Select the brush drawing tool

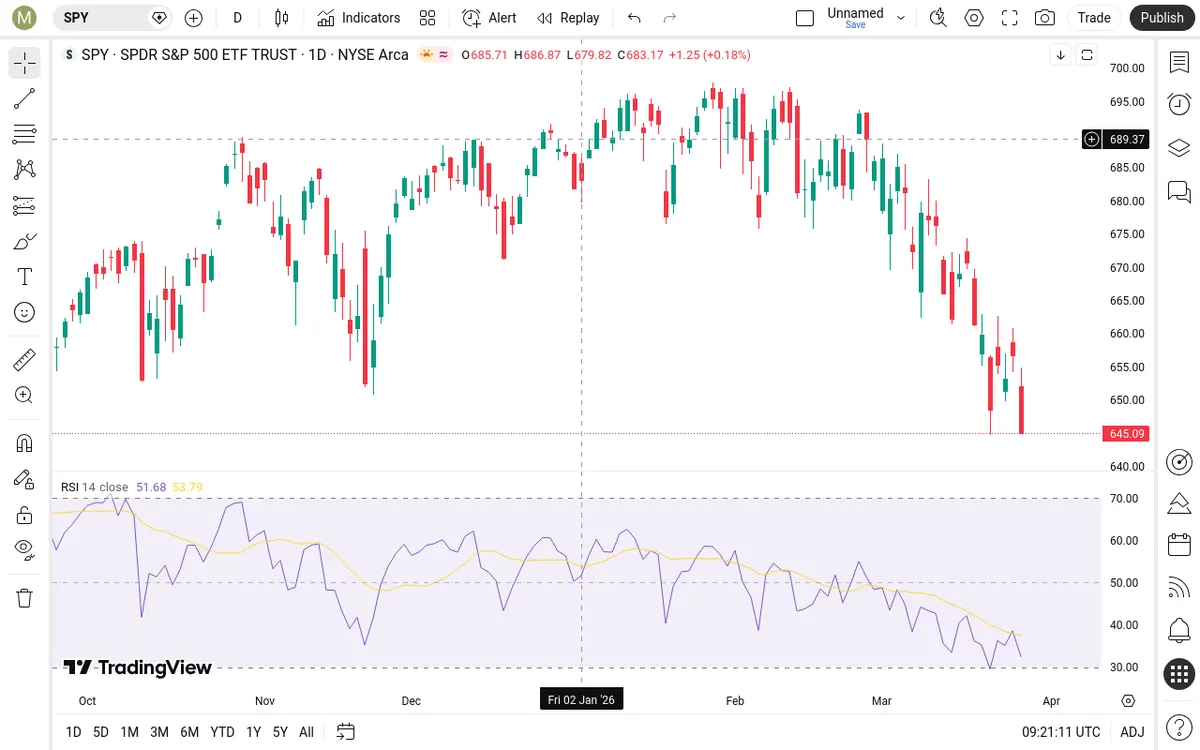[25, 241]
